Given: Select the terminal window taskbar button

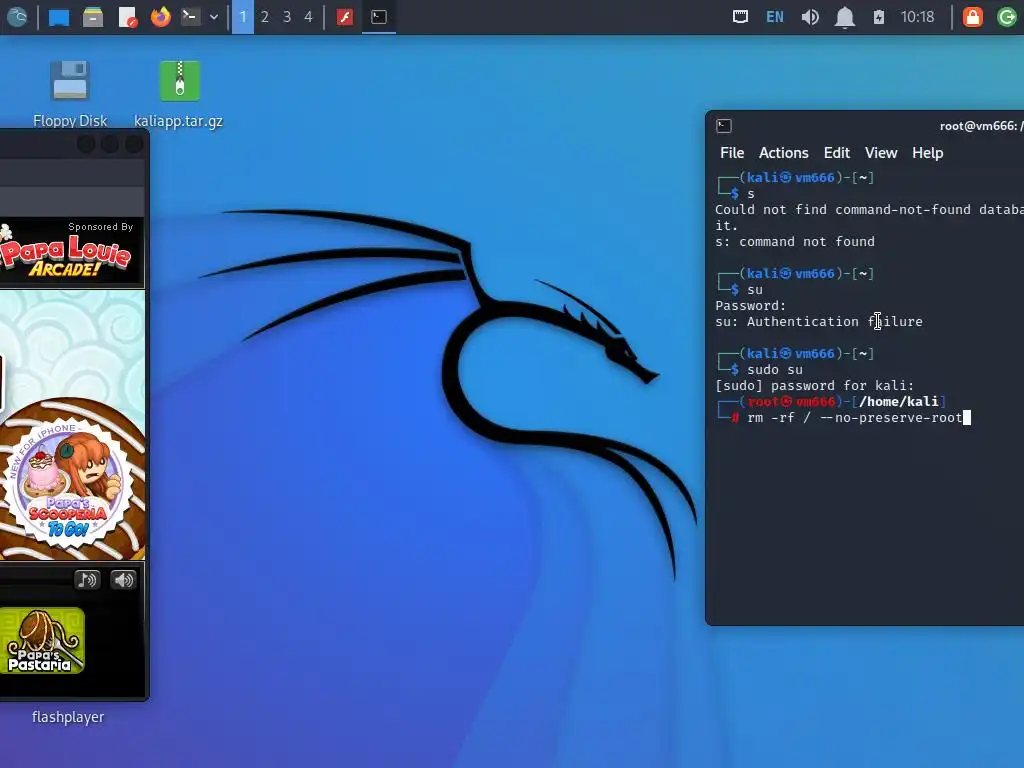Looking at the screenshot, I should (379, 17).
